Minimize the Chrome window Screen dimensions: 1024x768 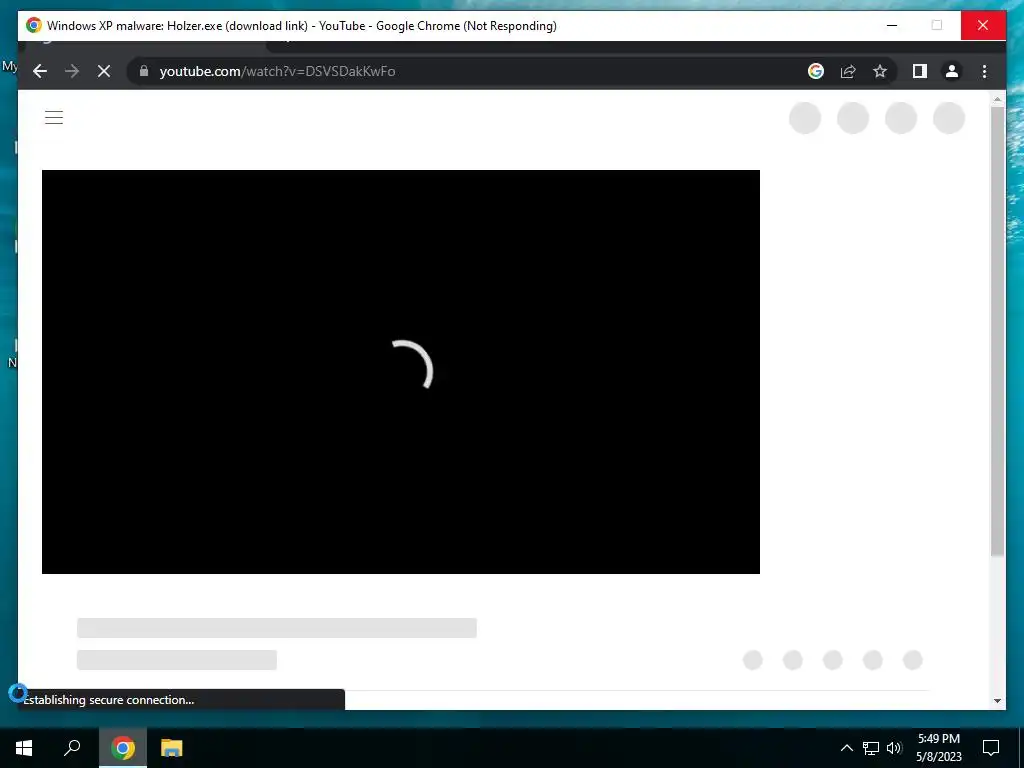[x=892, y=25]
